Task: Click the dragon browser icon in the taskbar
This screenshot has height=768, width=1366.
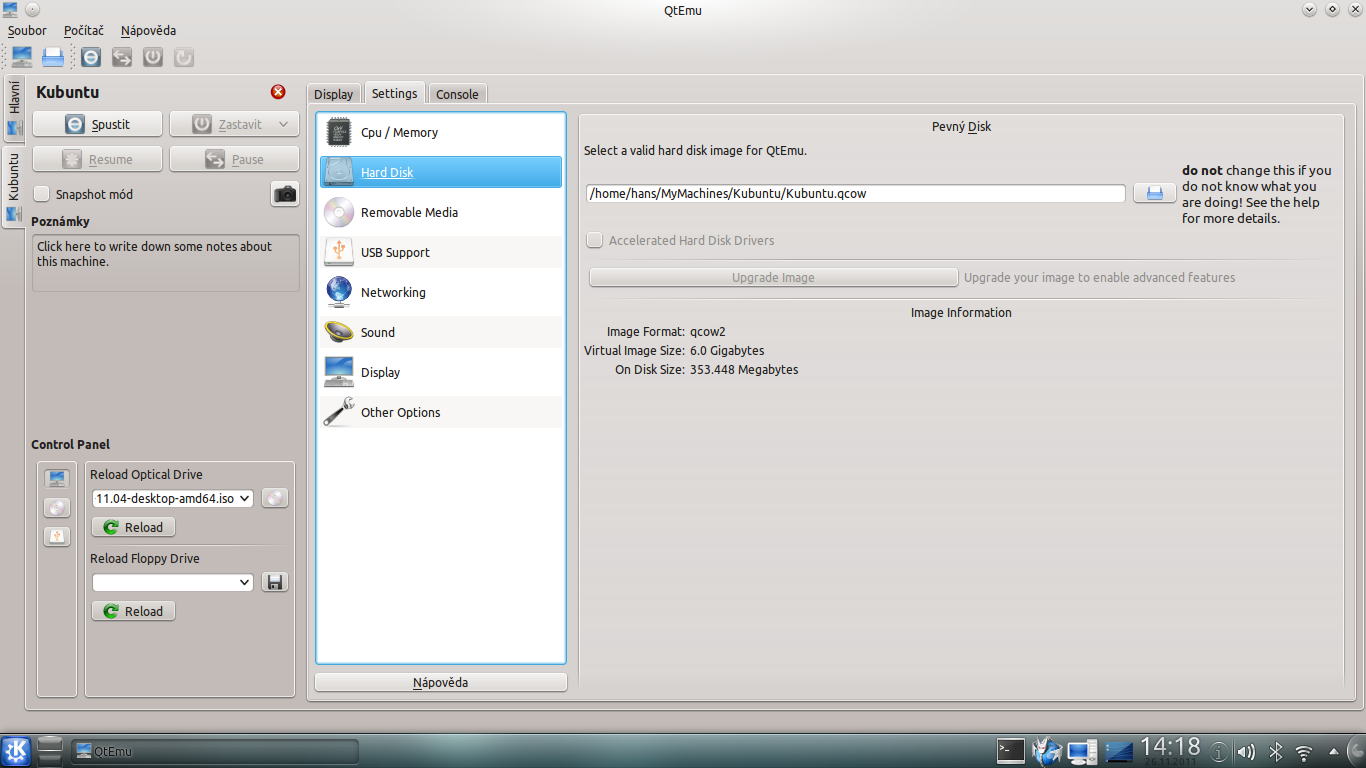Action: [1045, 750]
